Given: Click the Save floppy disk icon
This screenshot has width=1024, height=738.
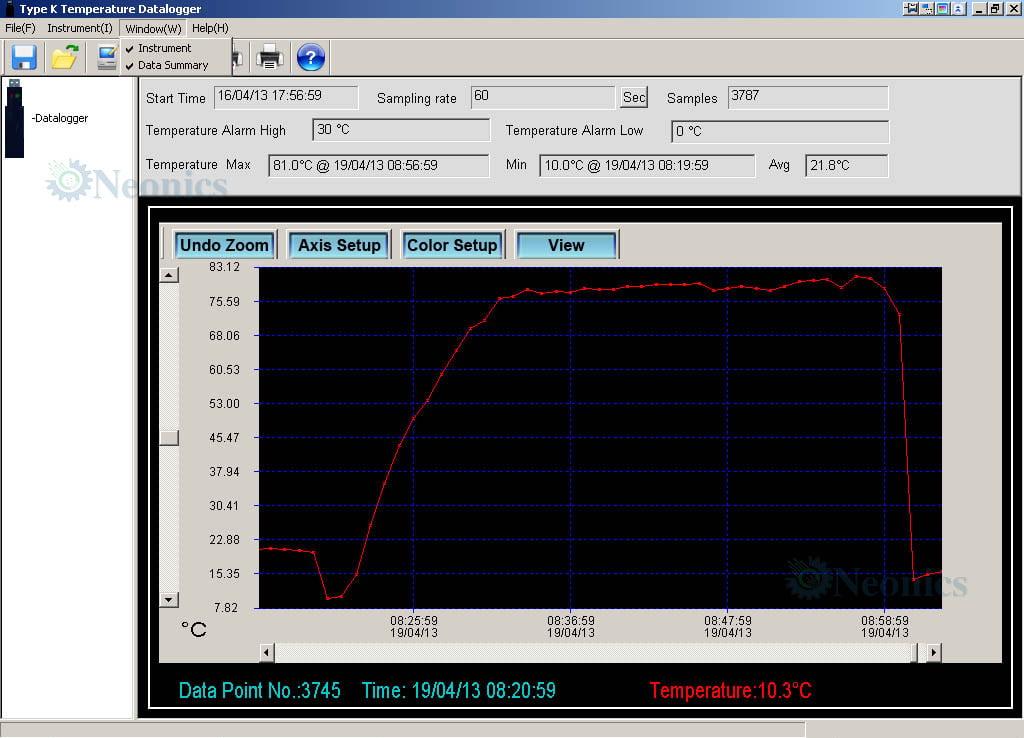Looking at the screenshot, I should (x=24, y=57).
